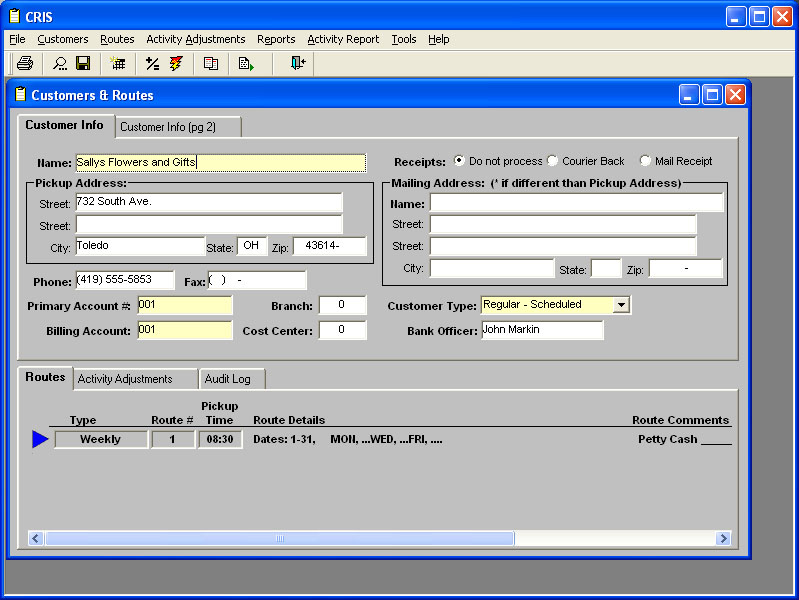The image size is (799, 600).
Task: Click the routes scrollbar right arrow
Action: 723,538
